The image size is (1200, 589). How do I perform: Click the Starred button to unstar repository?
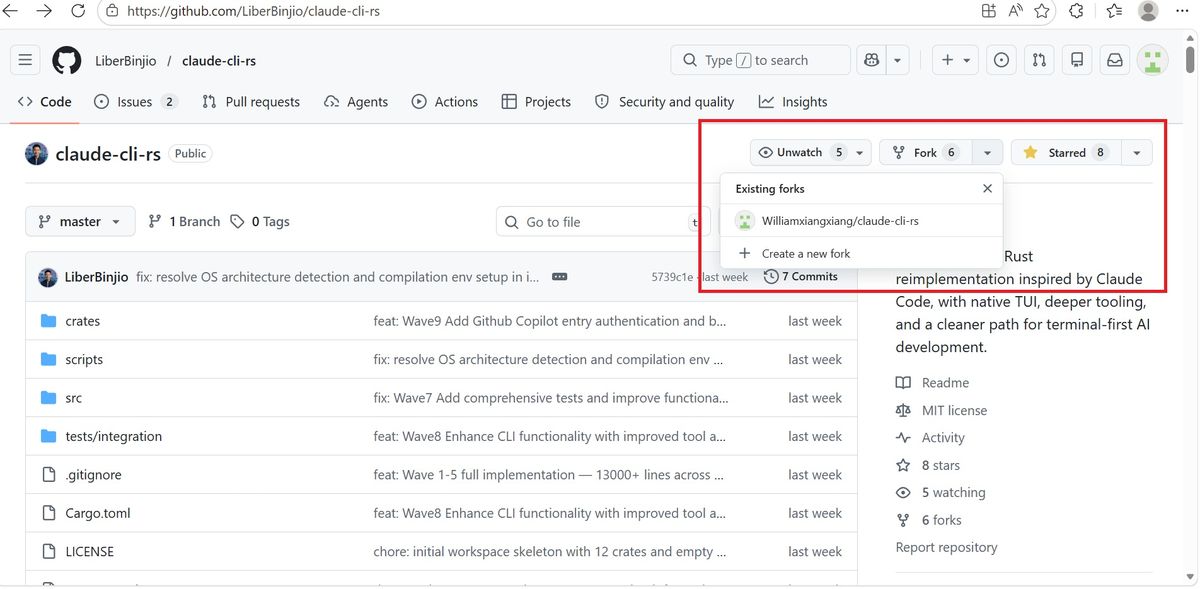coord(1065,153)
